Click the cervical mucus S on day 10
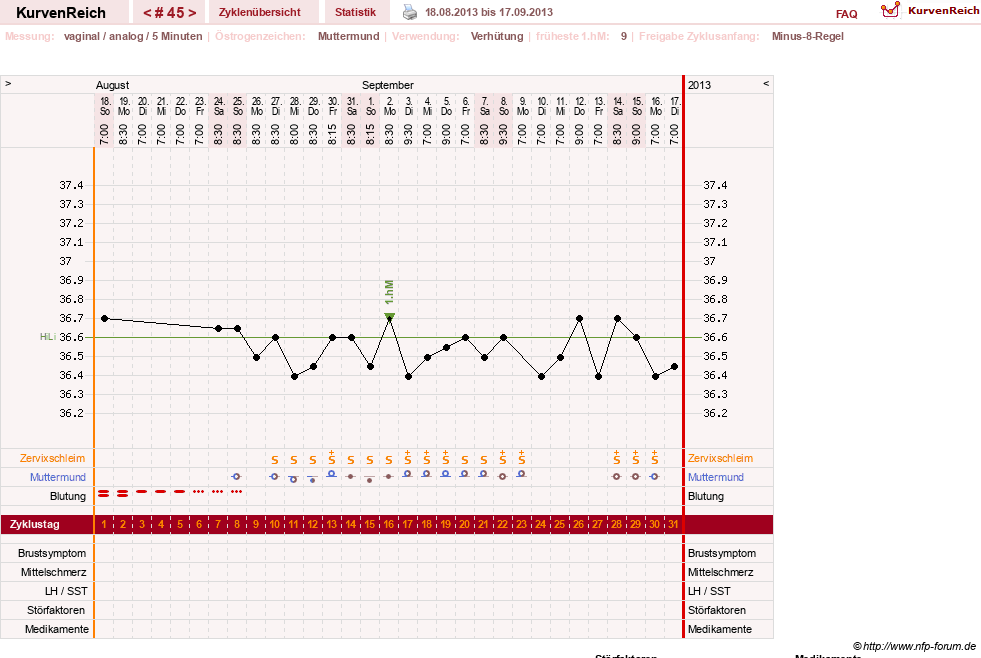Image resolution: width=981 pixels, height=658 pixels. [x=275, y=460]
